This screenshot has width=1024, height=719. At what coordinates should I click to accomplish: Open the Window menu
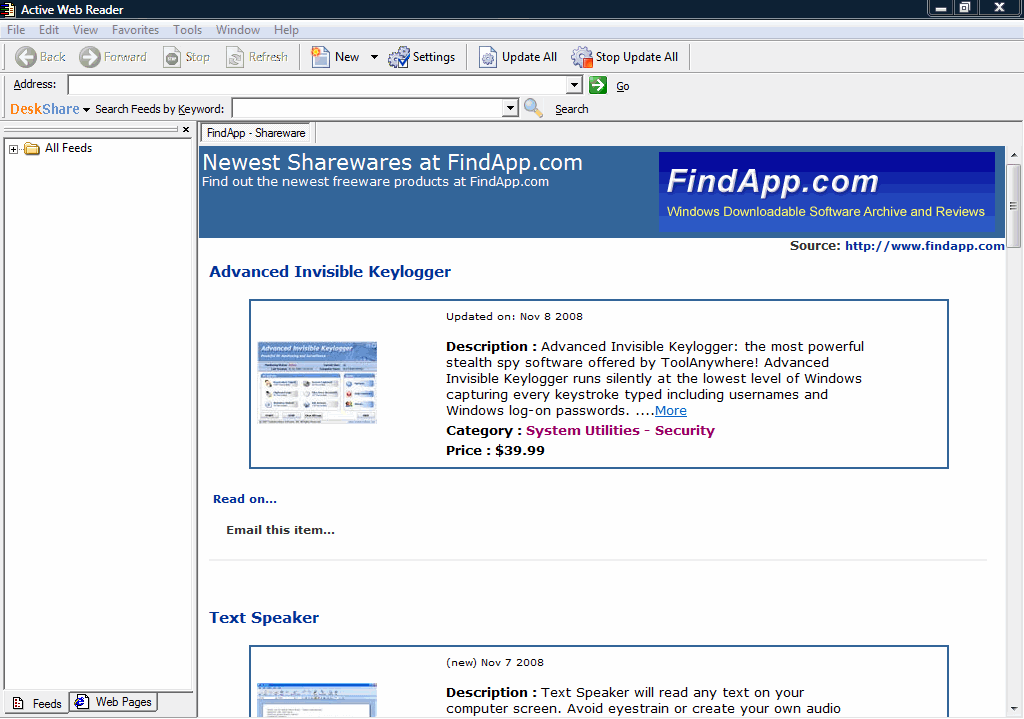pos(238,30)
